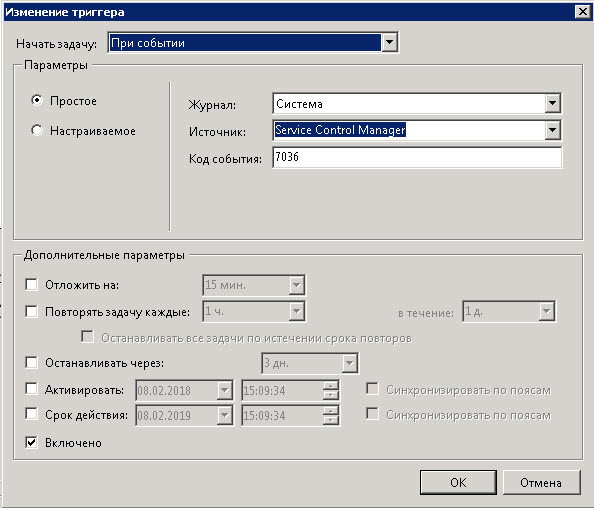Close the Изменение триггера dialog
The height and width of the screenshot is (508, 594).
pyautogui.click(x=582, y=12)
